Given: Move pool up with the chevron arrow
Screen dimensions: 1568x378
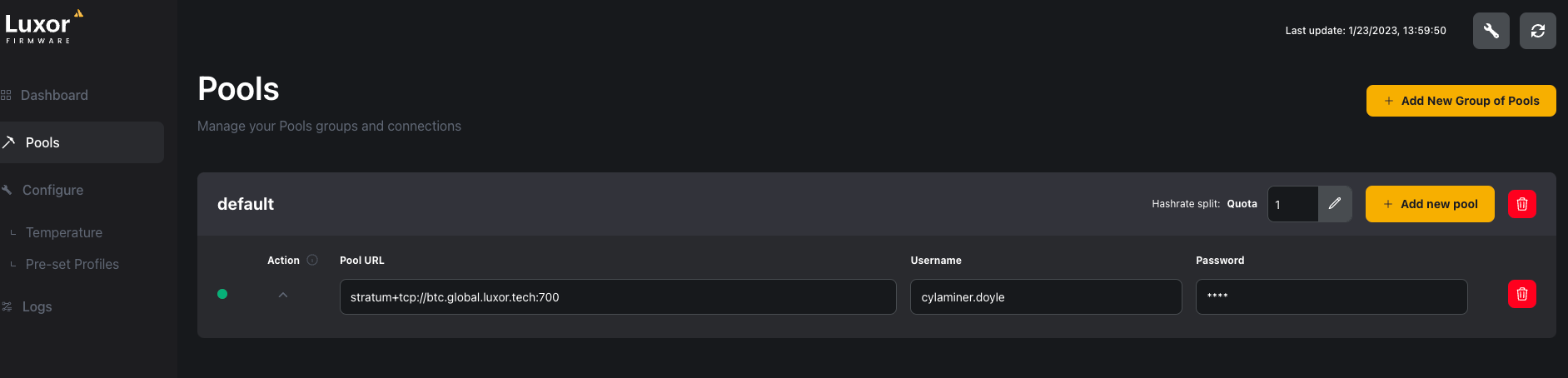Looking at the screenshot, I should point(283,295).
